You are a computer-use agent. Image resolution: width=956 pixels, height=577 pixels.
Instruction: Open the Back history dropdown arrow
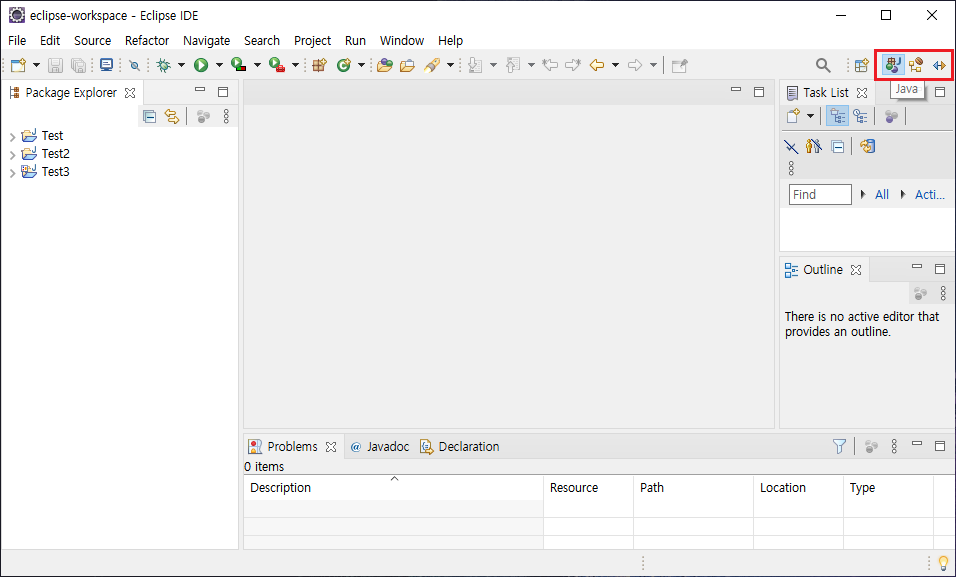(615, 65)
